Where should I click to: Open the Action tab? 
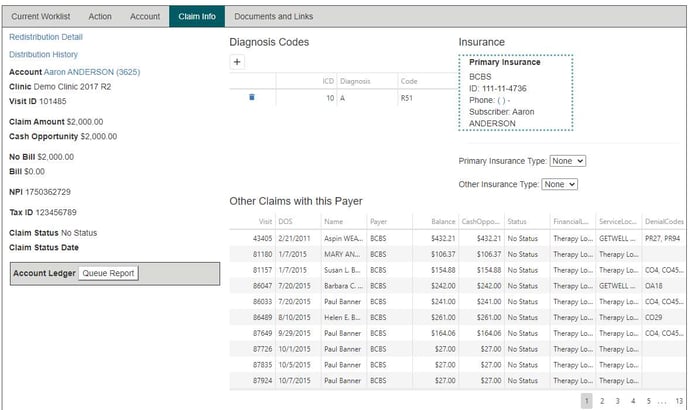click(100, 17)
